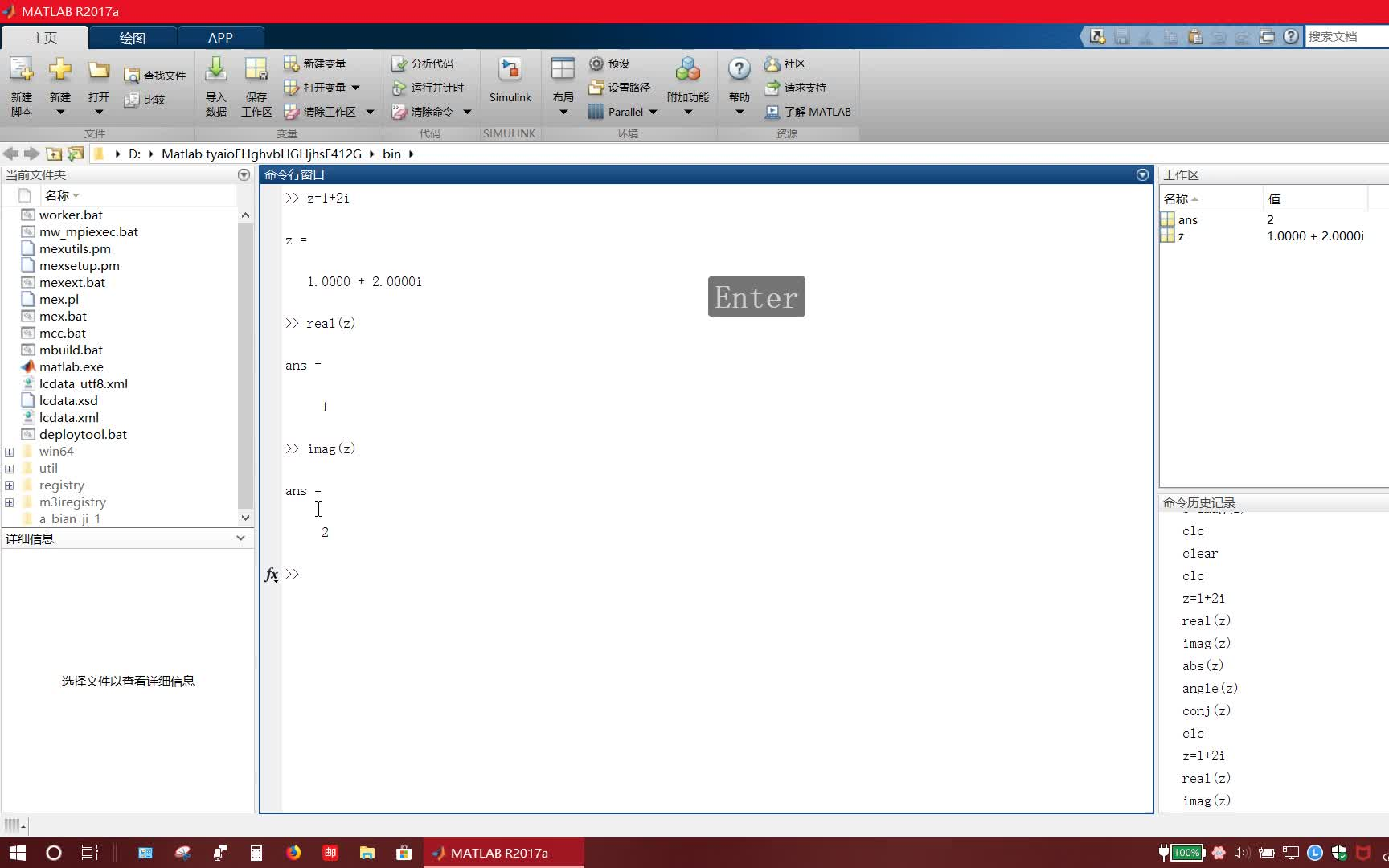The height and width of the screenshot is (868, 1389).
Task: Open Preferences (预设)
Action: (609, 63)
